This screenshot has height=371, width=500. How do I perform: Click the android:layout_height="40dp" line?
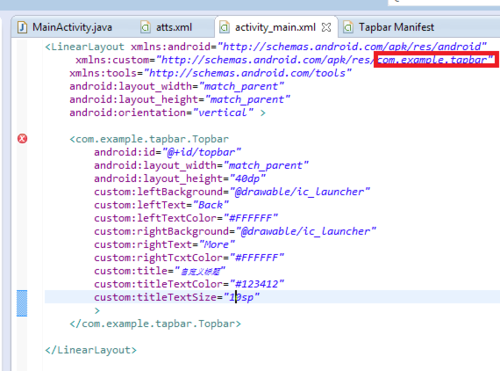point(180,179)
